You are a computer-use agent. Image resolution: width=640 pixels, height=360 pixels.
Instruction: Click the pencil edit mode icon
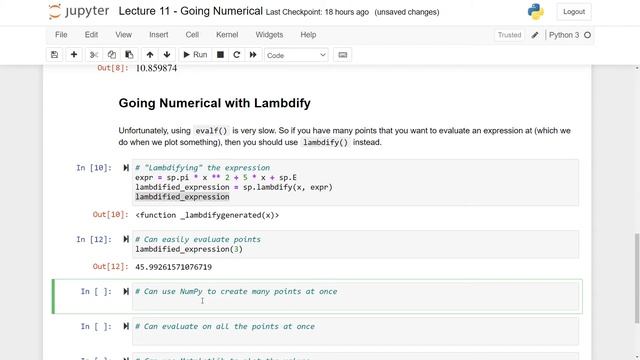point(535,35)
